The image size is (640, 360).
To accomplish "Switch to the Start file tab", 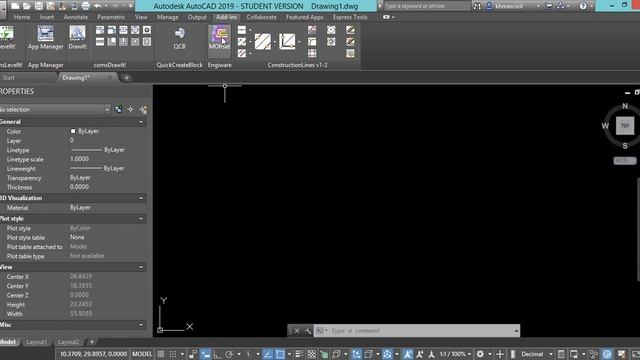I will [8, 78].
